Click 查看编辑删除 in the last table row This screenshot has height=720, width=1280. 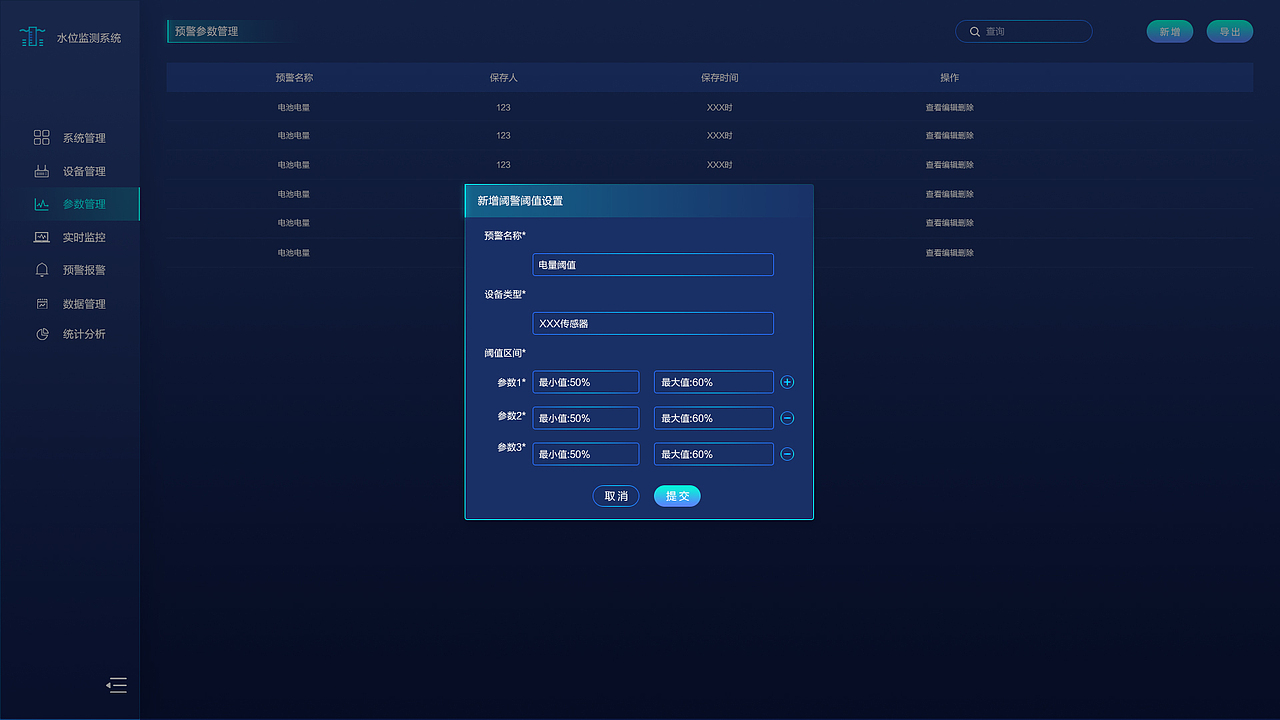coord(949,253)
